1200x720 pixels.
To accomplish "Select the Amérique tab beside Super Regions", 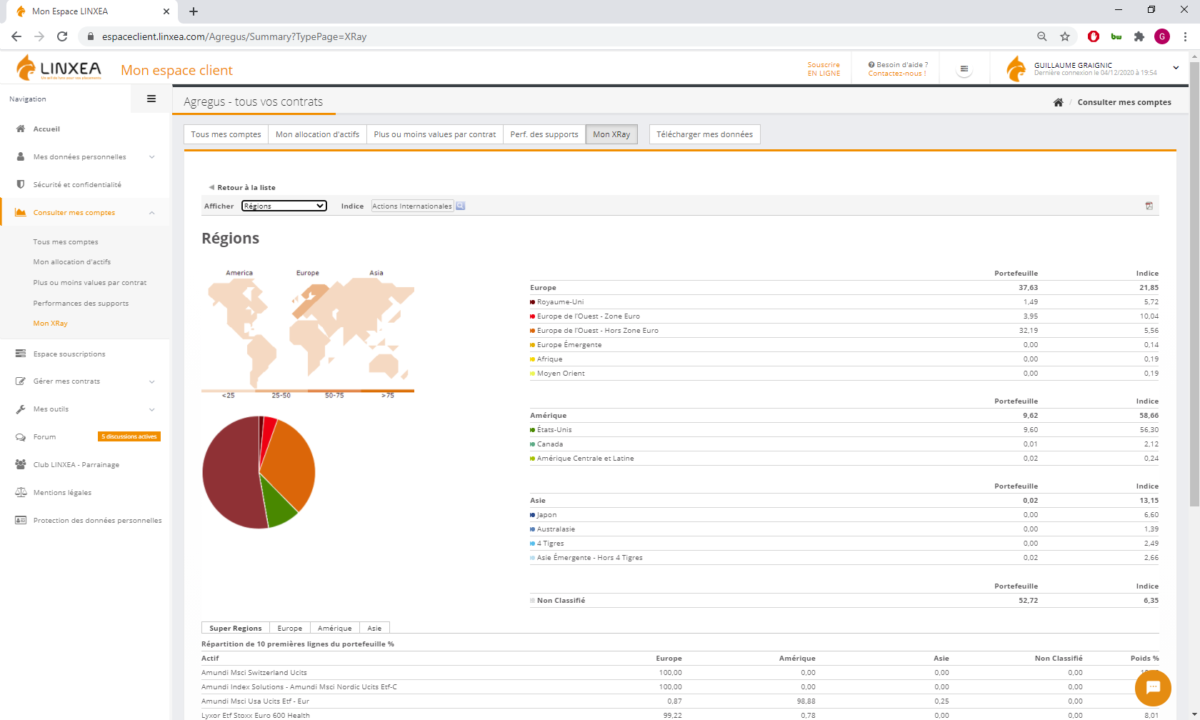I will 335,628.
